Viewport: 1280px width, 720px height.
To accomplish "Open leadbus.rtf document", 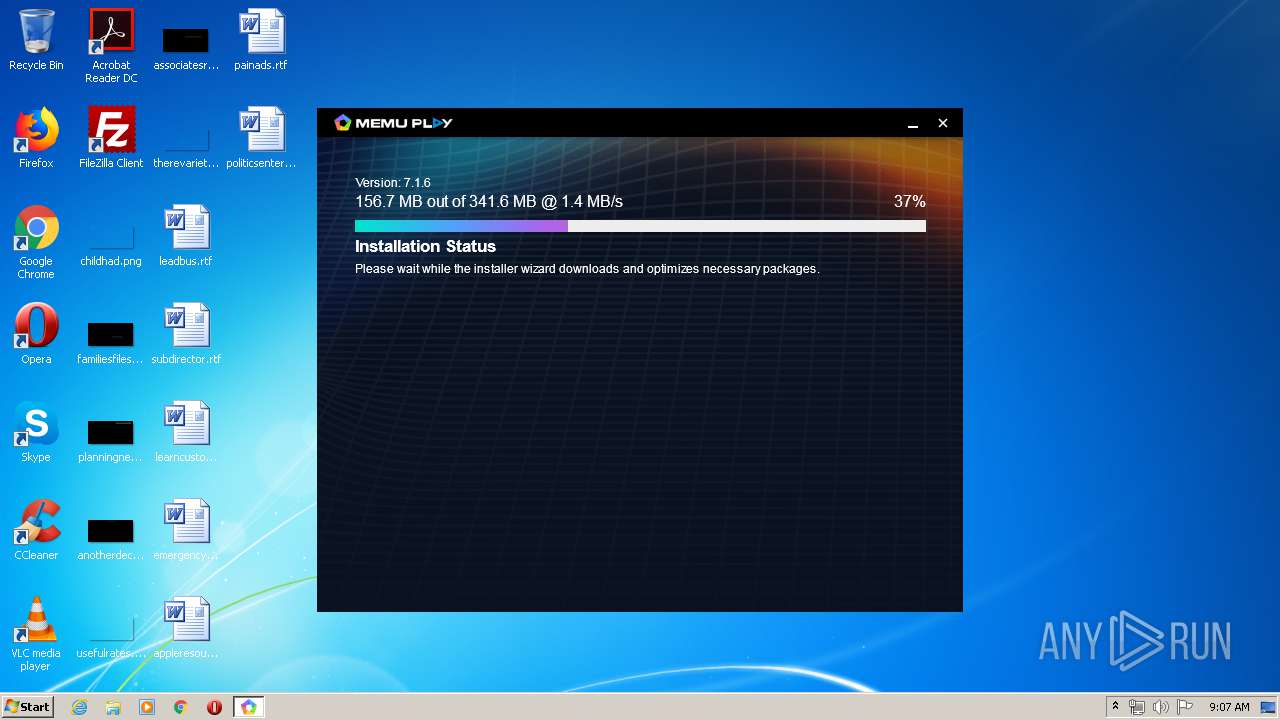I will point(186,236).
